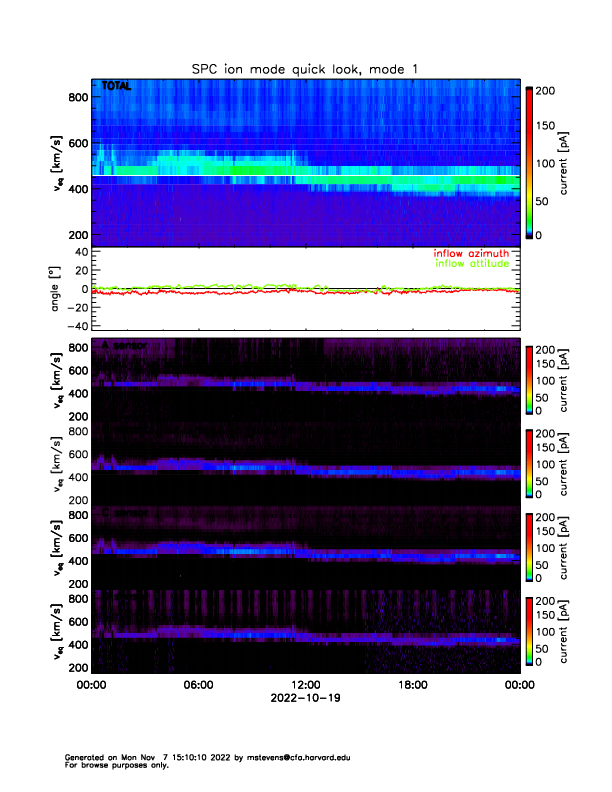Select the red "inflow azimuth" legend entry
The image size is (612, 792).
coord(463,254)
